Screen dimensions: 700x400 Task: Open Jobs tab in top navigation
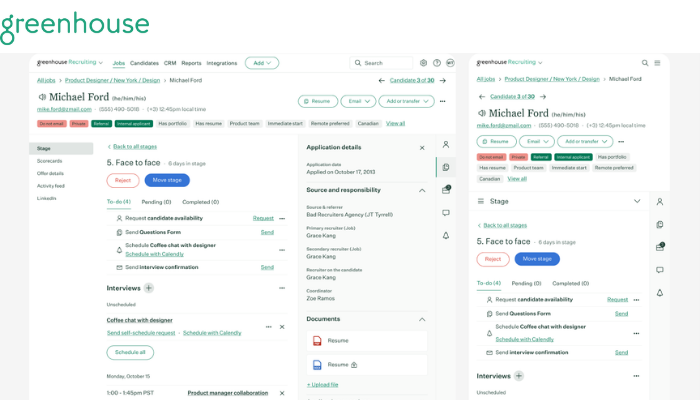[119, 63]
